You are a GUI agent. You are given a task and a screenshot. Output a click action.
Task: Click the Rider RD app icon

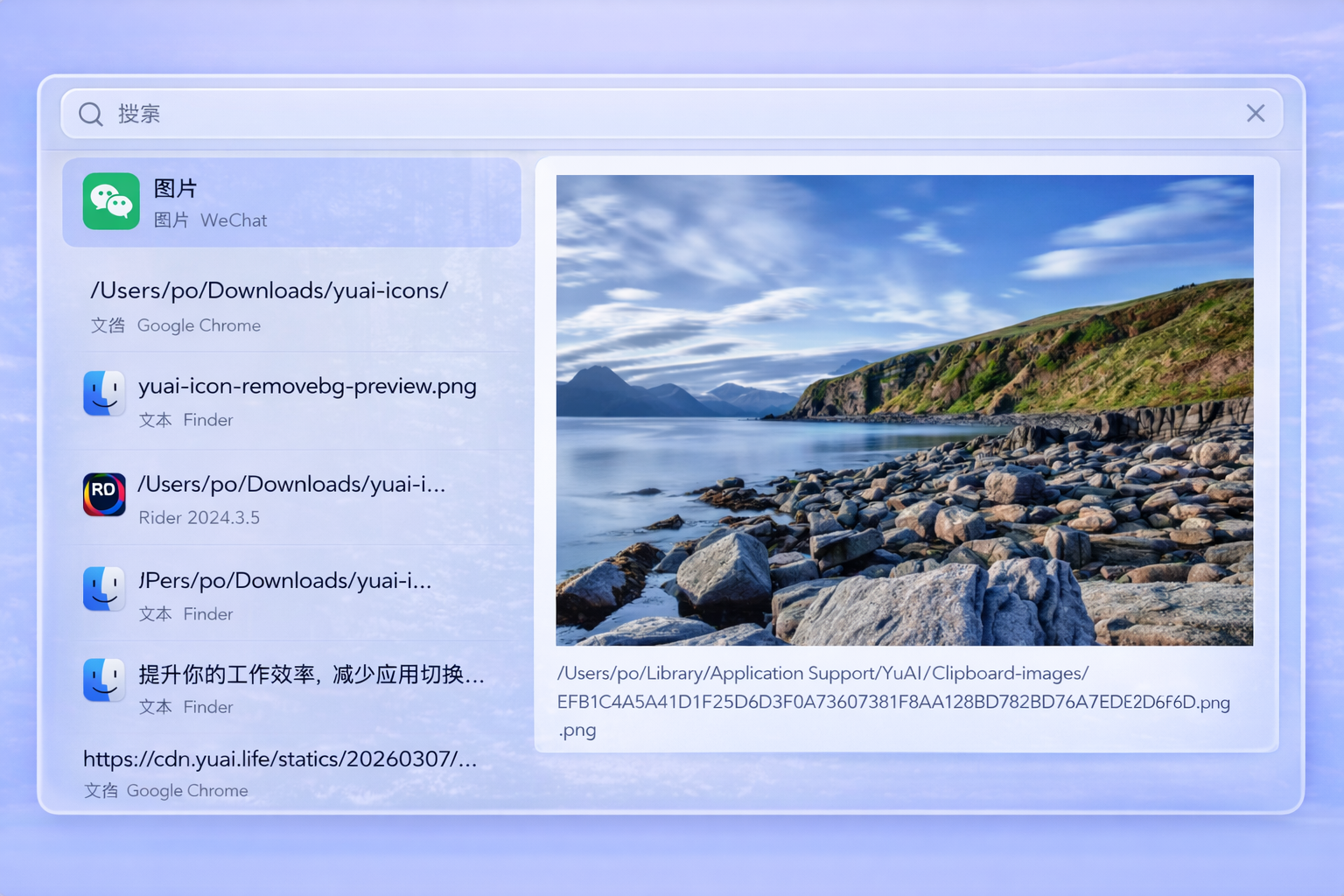point(104,494)
